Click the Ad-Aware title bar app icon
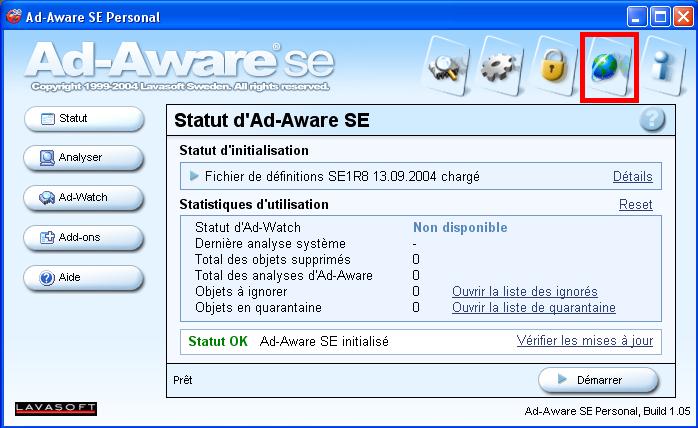This screenshot has height=428, width=698. click(14, 17)
